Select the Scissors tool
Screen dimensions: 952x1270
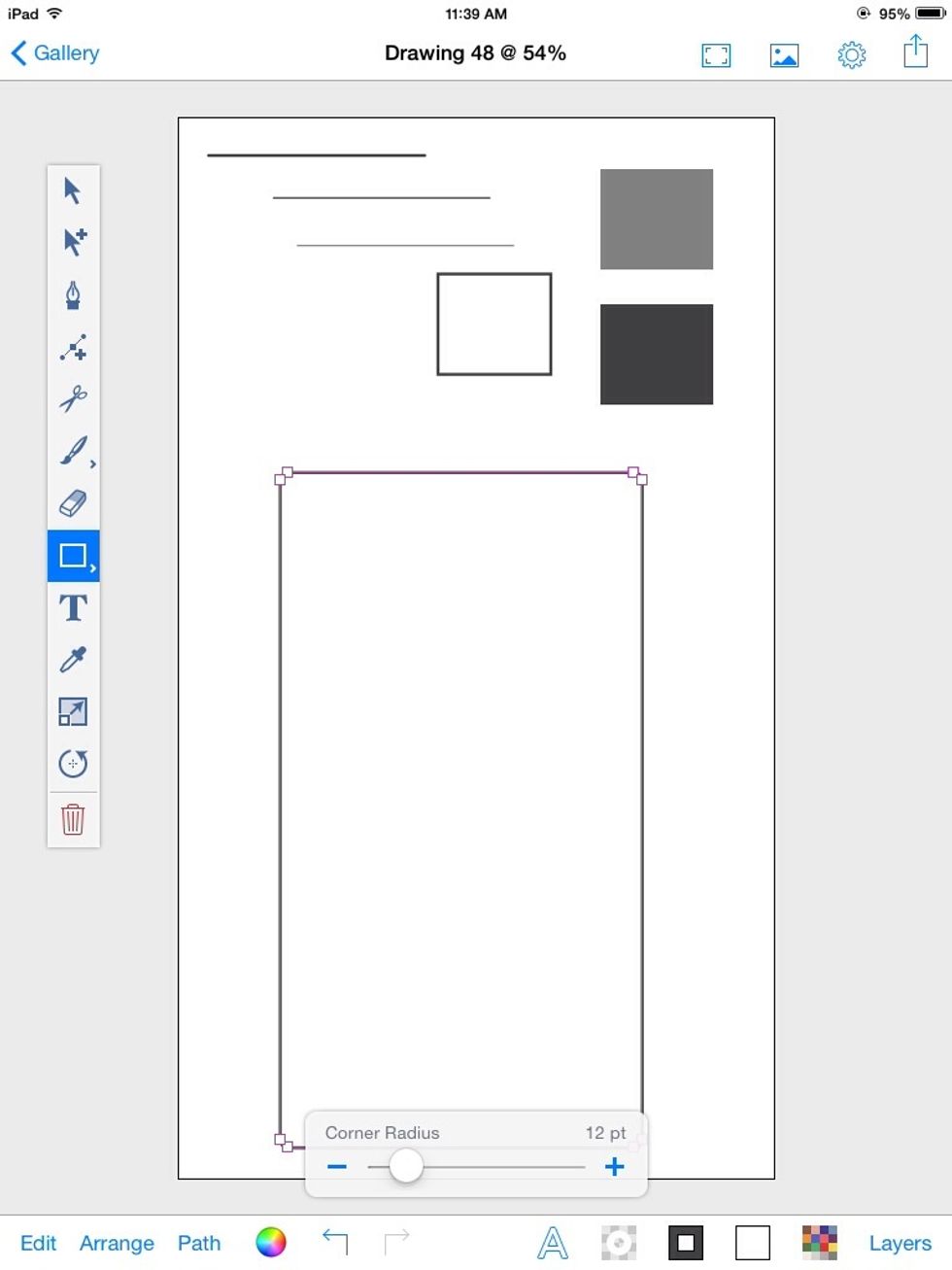click(x=73, y=398)
